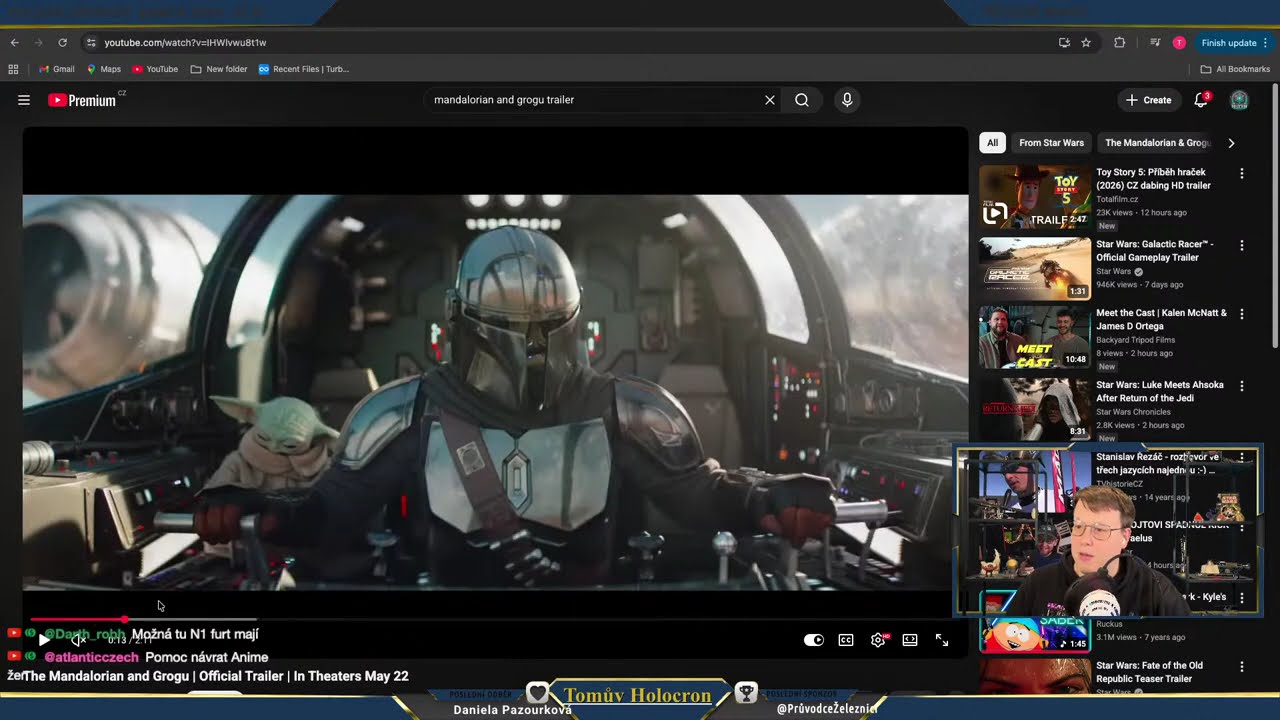Search by voice with the microphone
Screen dimensions: 1280x720
point(847,100)
